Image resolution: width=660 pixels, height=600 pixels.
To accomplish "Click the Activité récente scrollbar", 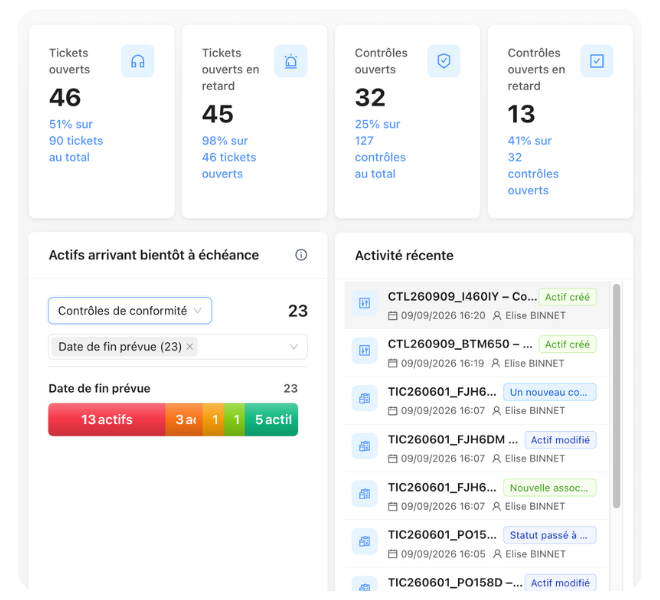I will (617, 396).
